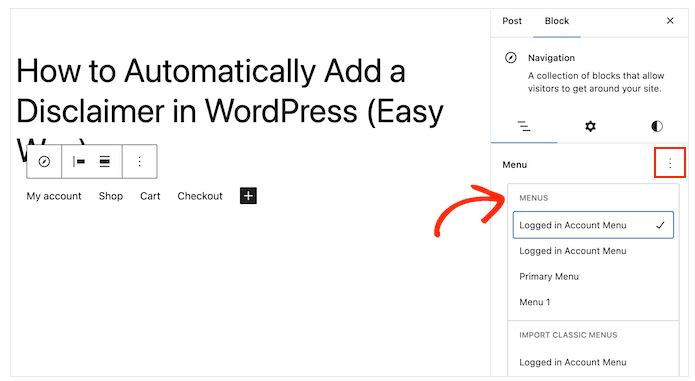Switch to the Post tab
This screenshot has width=695, height=381.
pyautogui.click(x=512, y=21)
